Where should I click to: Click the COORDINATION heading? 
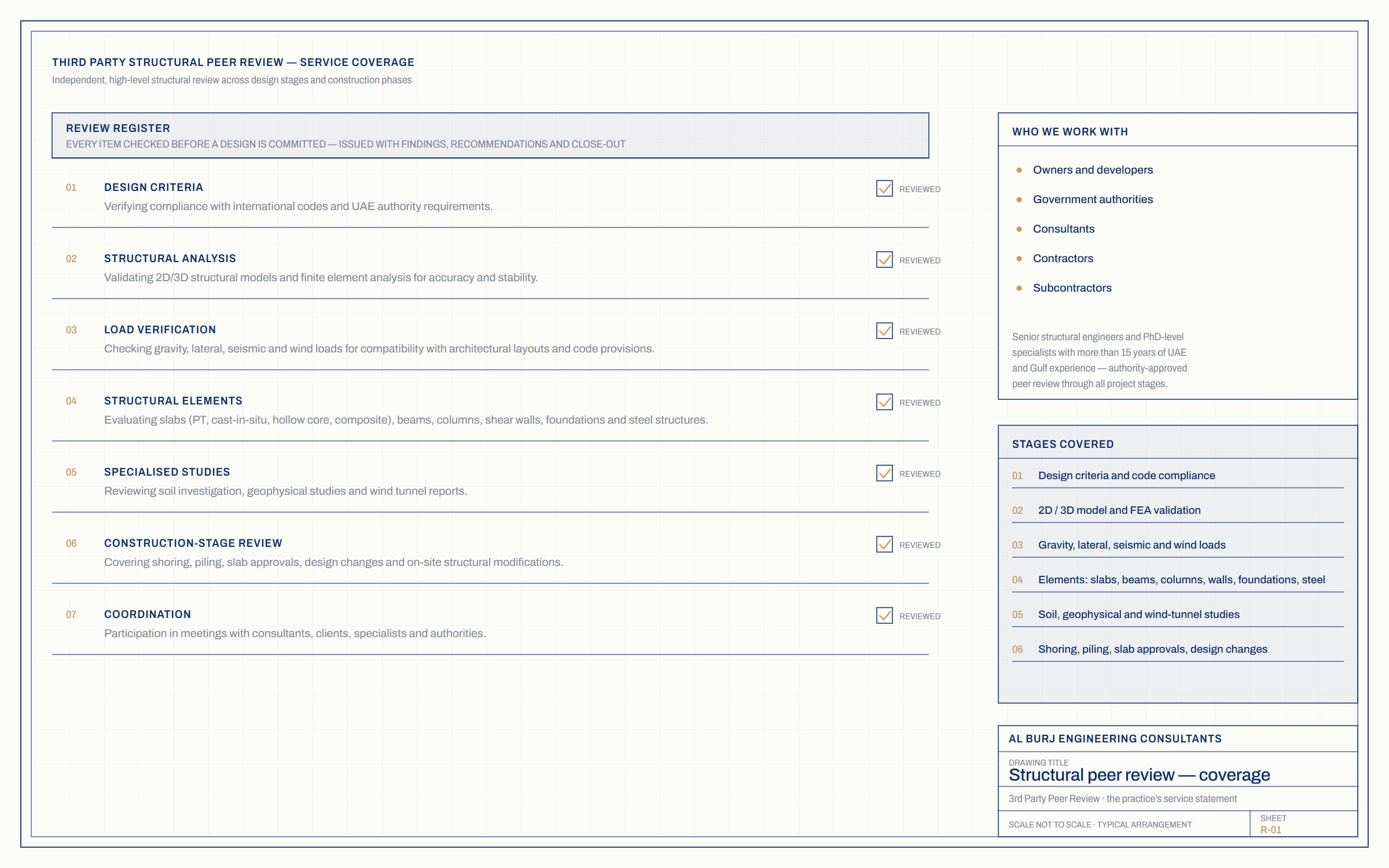(148, 615)
